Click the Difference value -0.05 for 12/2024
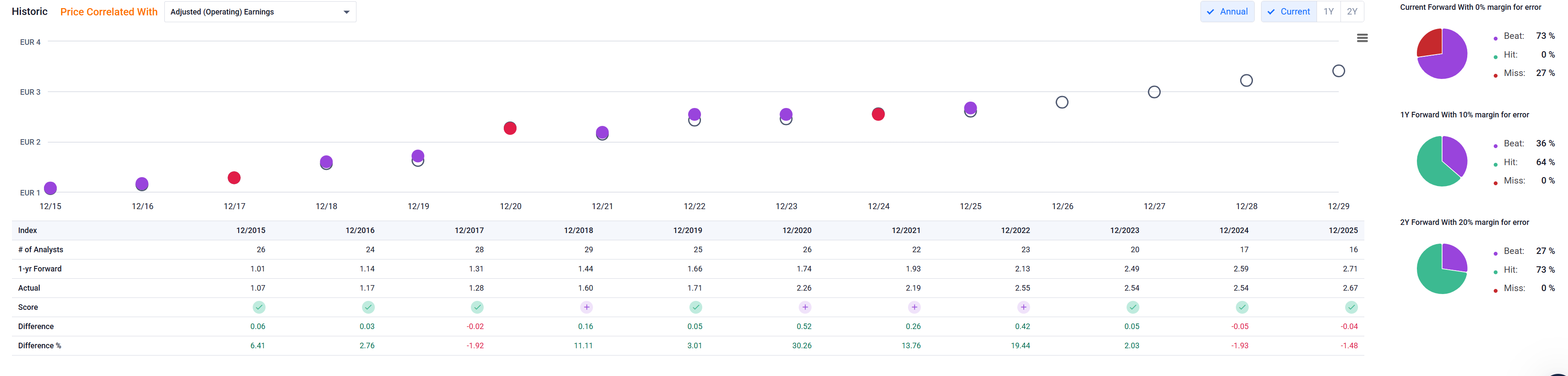The width and height of the screenshot is (1568, 376). click(x=1240, y=327)
